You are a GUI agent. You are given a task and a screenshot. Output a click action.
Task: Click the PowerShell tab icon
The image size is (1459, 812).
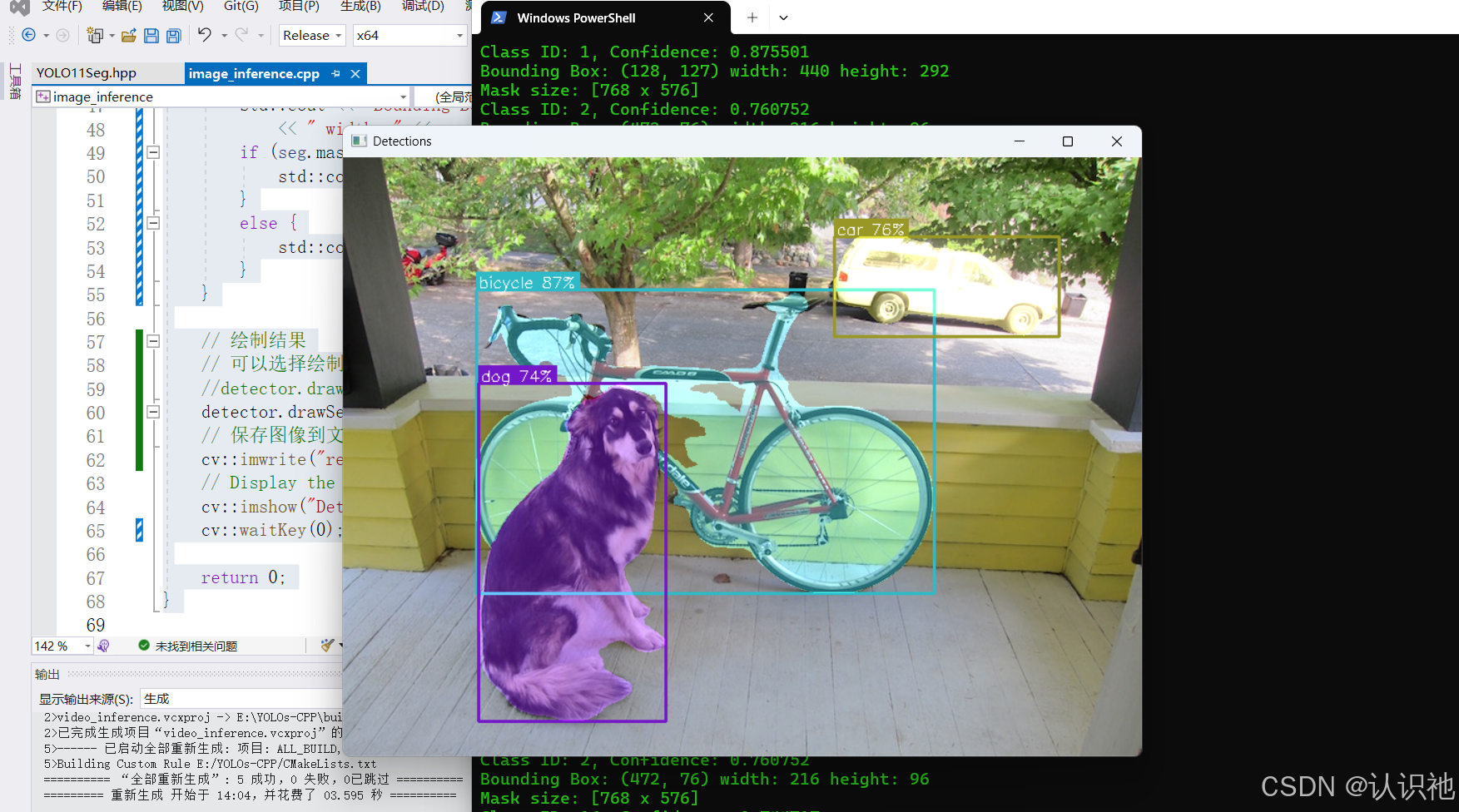click(x=499, y=17)
